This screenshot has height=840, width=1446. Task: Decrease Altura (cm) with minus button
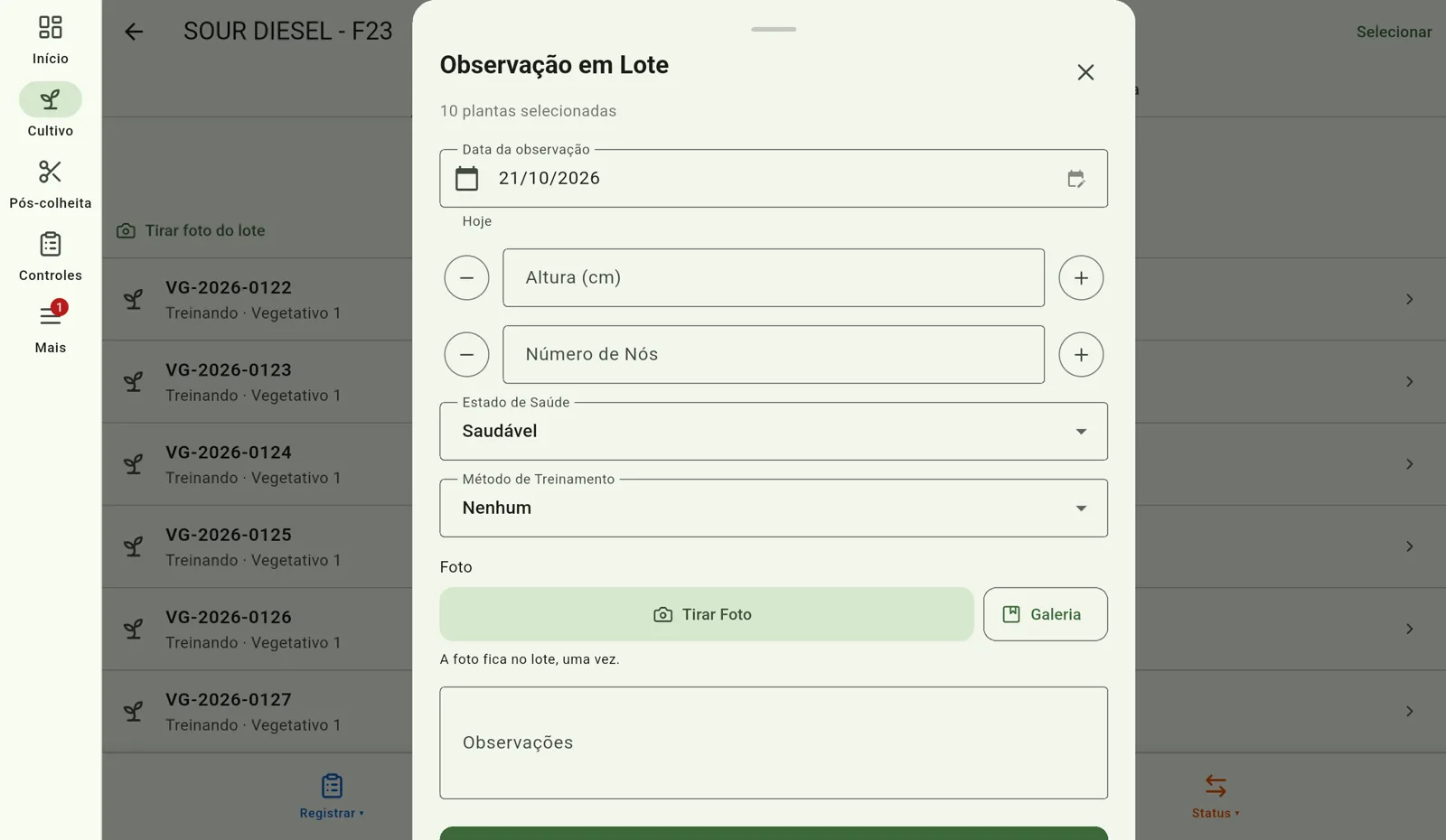[466, 277]
